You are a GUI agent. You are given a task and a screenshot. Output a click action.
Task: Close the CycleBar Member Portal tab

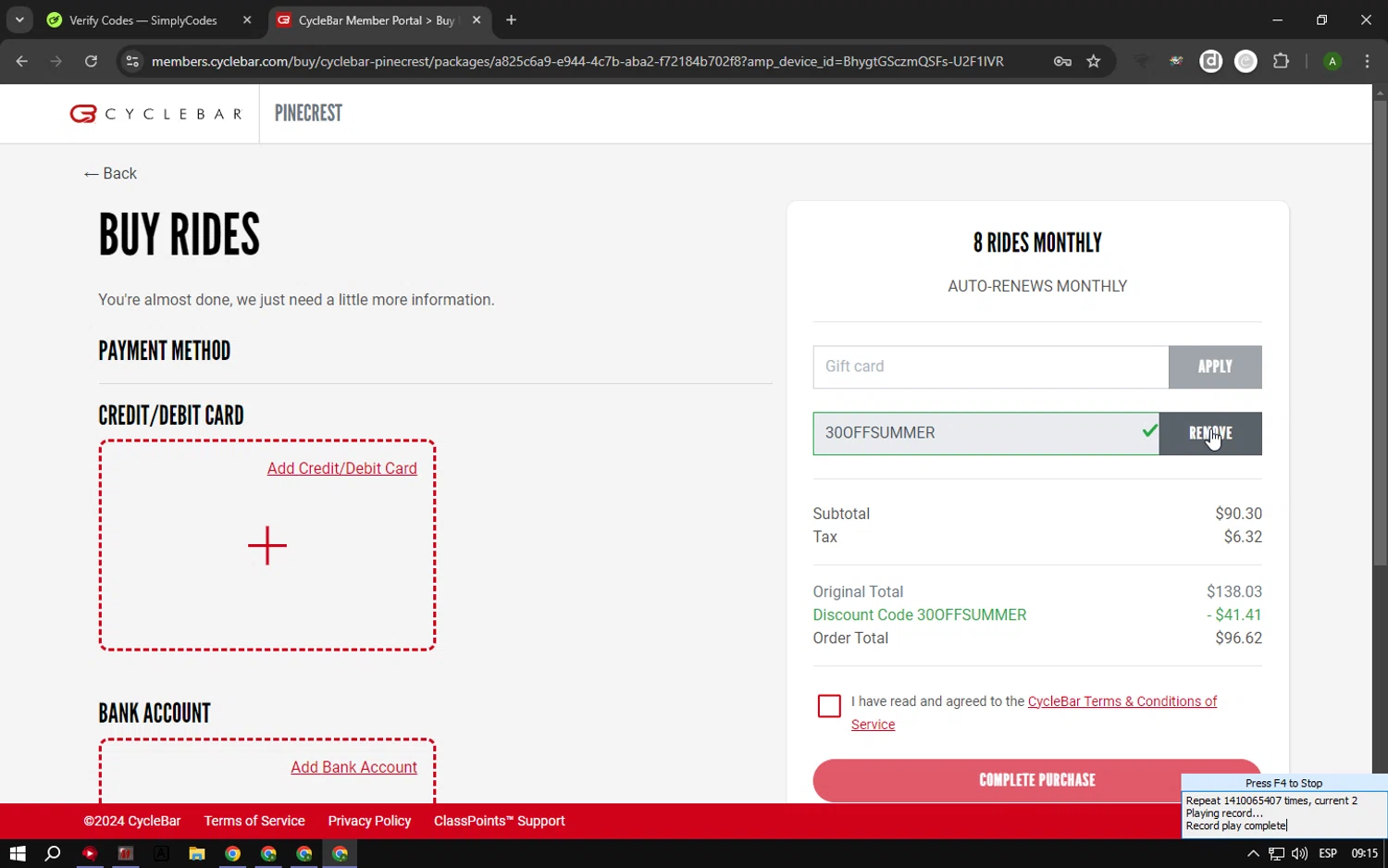pyautogui.click(x=477, y=20)
